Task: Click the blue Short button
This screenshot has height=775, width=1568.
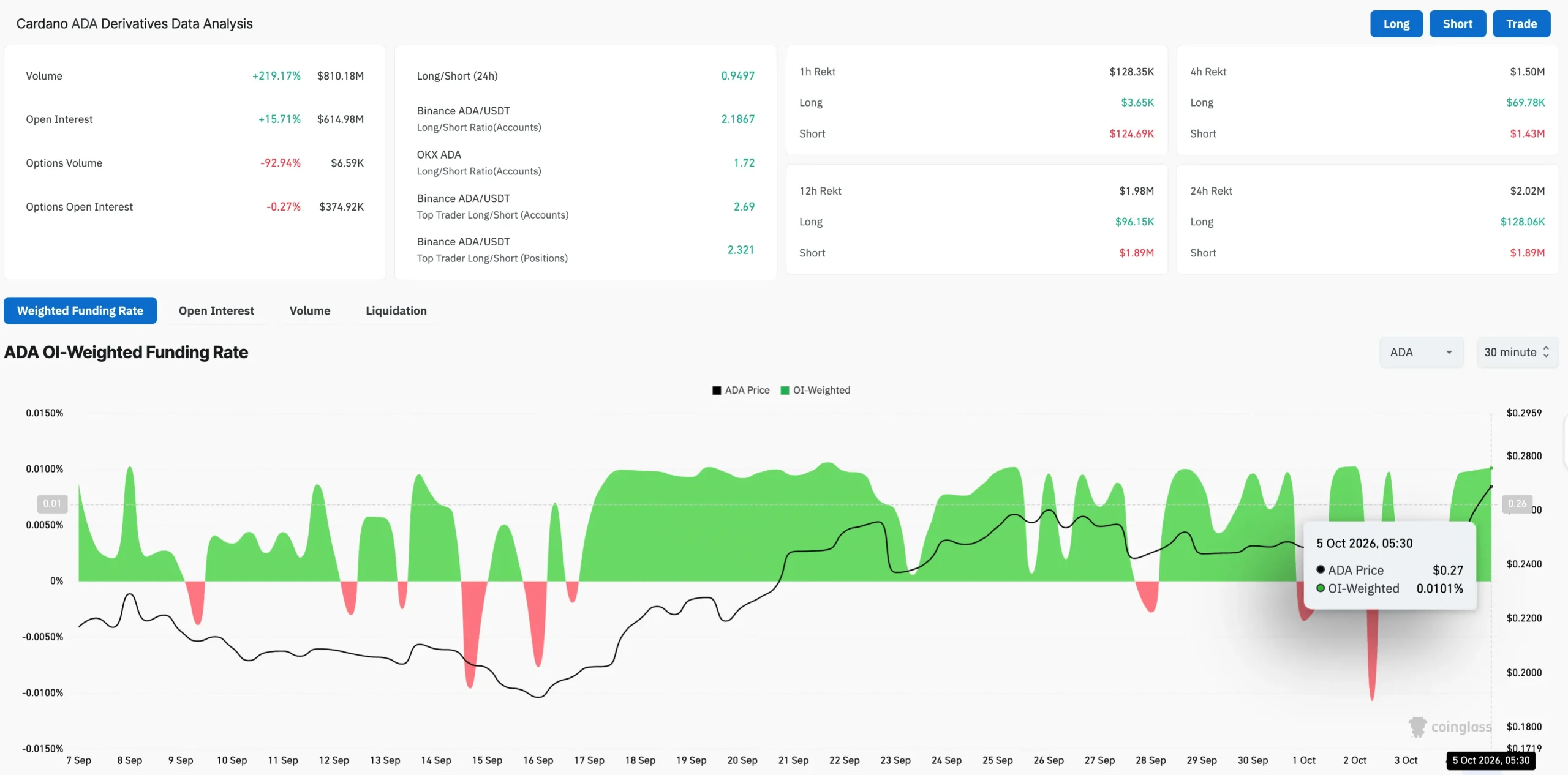Action: [x=1458, y=24]
